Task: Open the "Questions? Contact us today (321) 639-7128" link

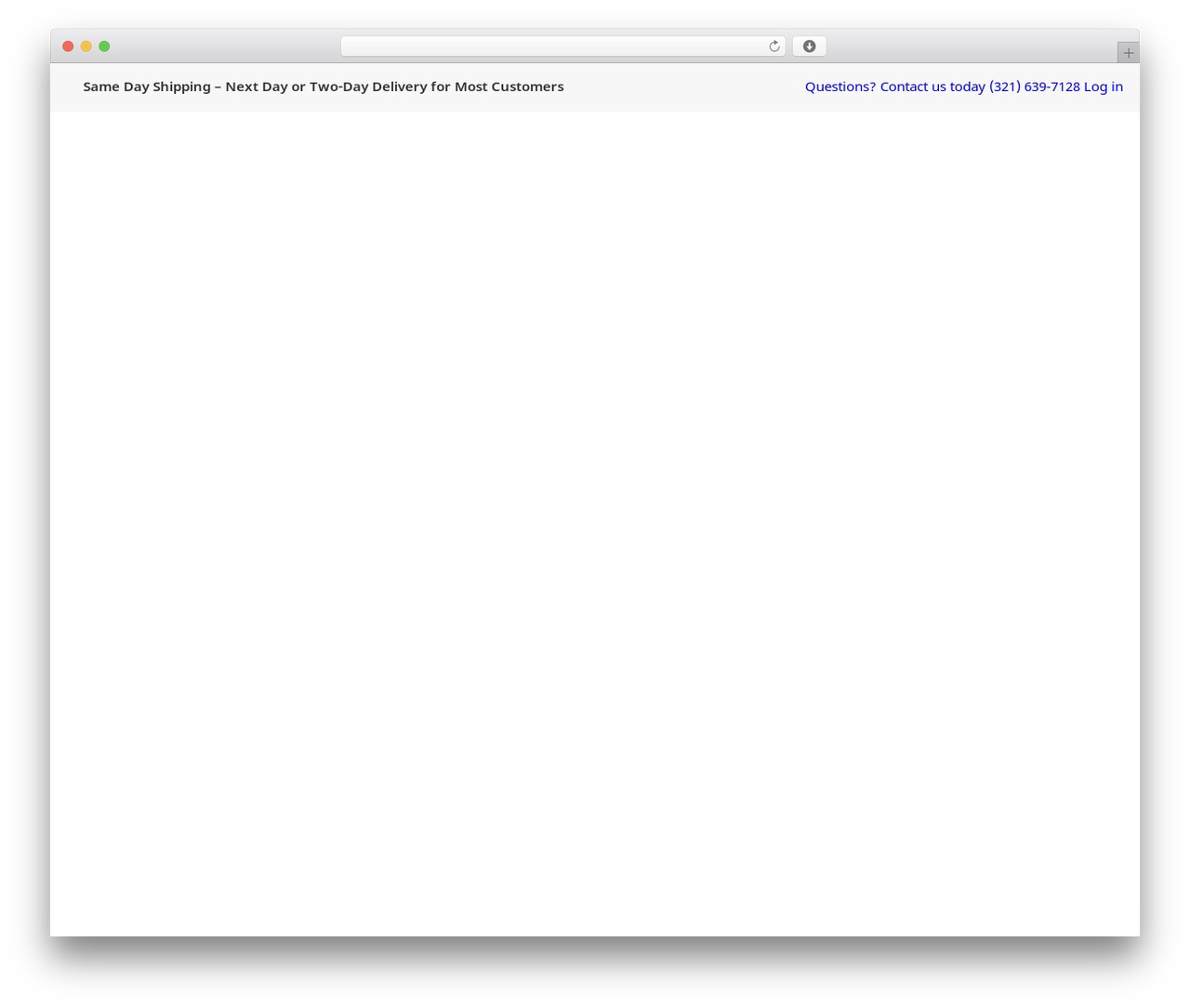Action: (x=942, y=86)
